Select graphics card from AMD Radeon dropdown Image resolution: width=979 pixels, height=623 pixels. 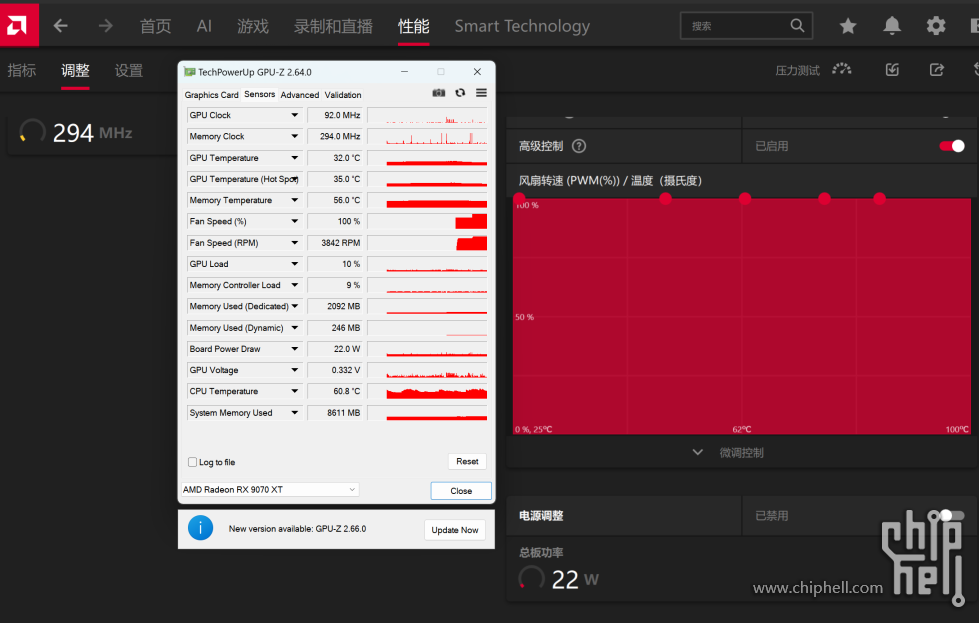(270, 489)
